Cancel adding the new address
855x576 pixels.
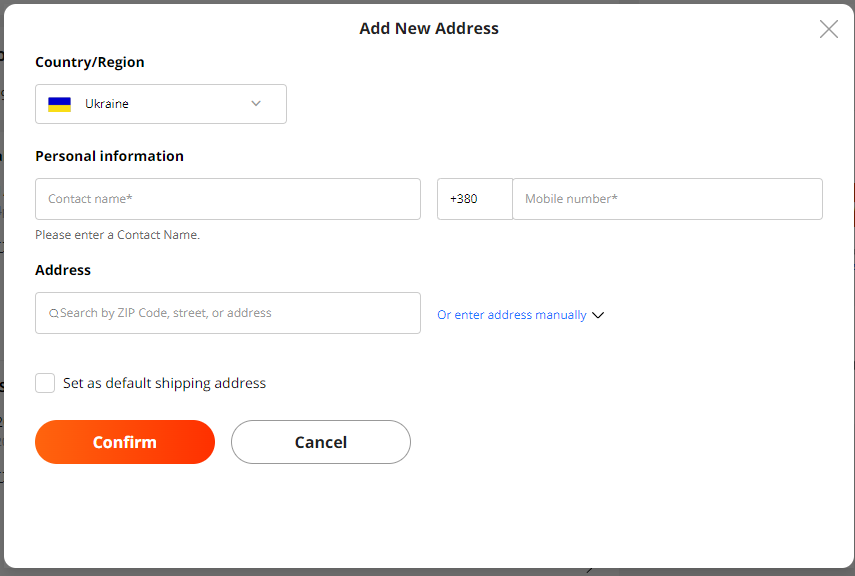pos(320,442)
